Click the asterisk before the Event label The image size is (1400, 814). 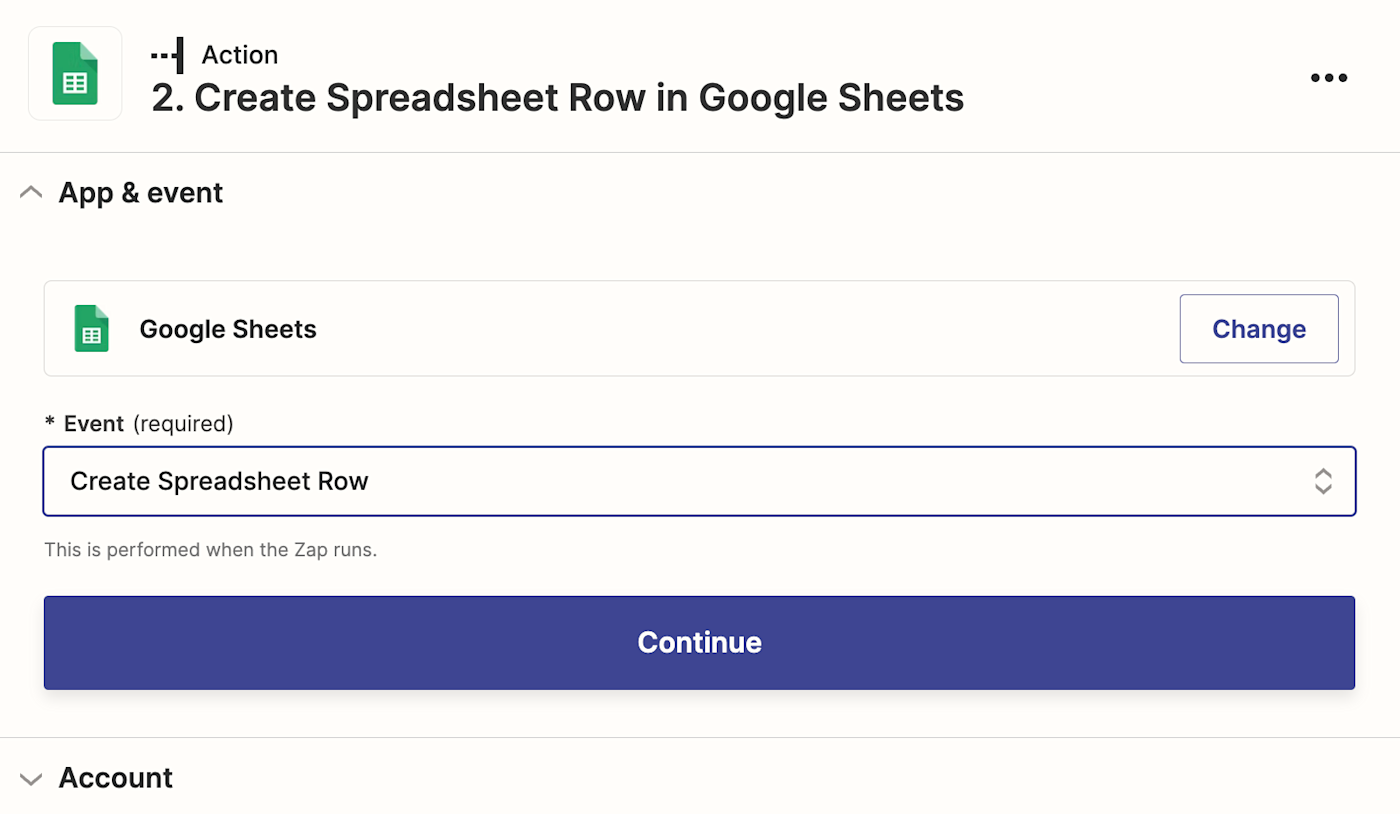point(50,423)
